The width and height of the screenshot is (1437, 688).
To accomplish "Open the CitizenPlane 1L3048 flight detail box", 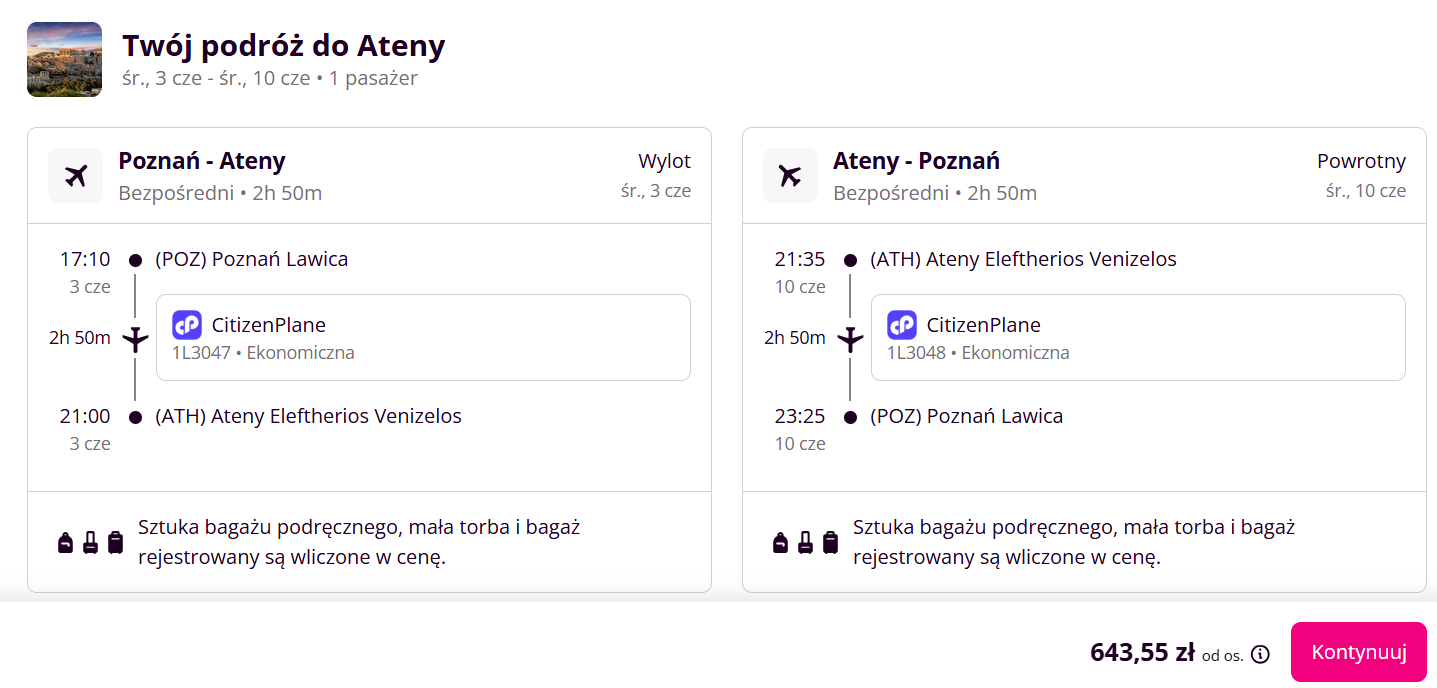I will coord(1138,337).
